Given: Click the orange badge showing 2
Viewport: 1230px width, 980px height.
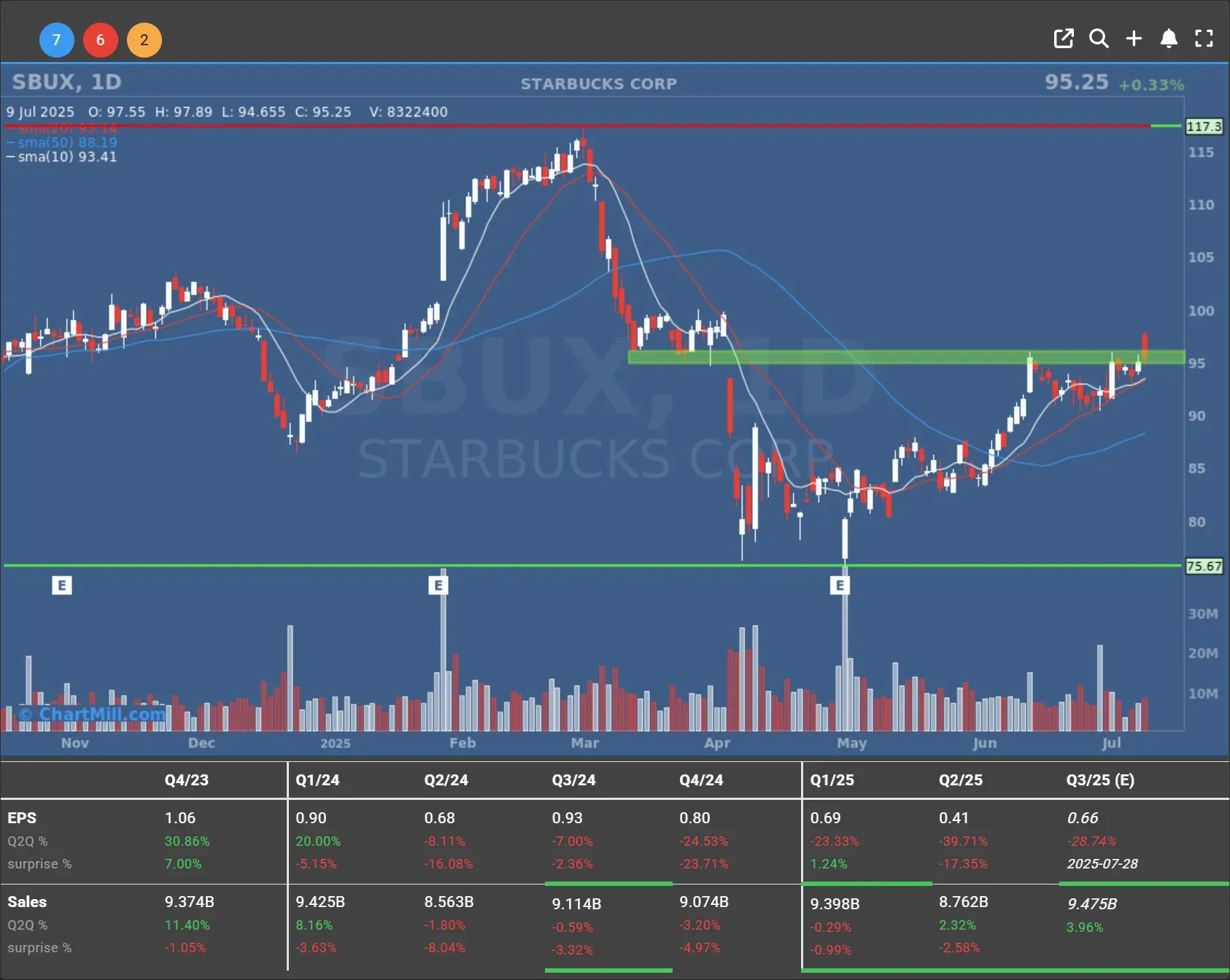Looking at the screenshot, I should (144, 40).
